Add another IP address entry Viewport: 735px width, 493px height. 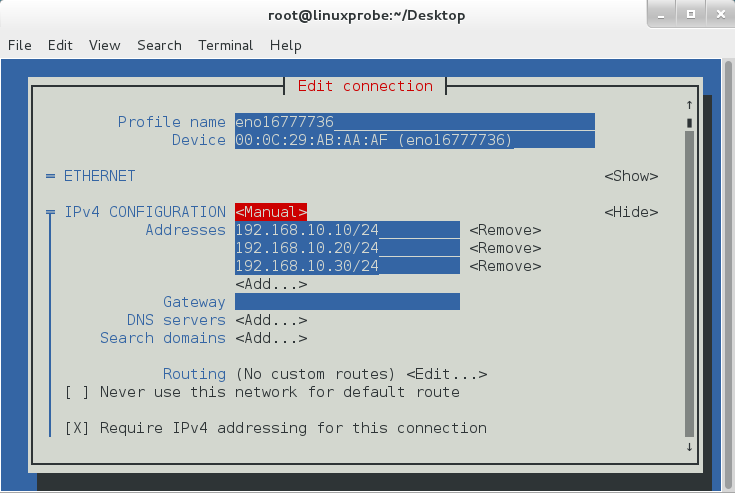coord(271,284)
